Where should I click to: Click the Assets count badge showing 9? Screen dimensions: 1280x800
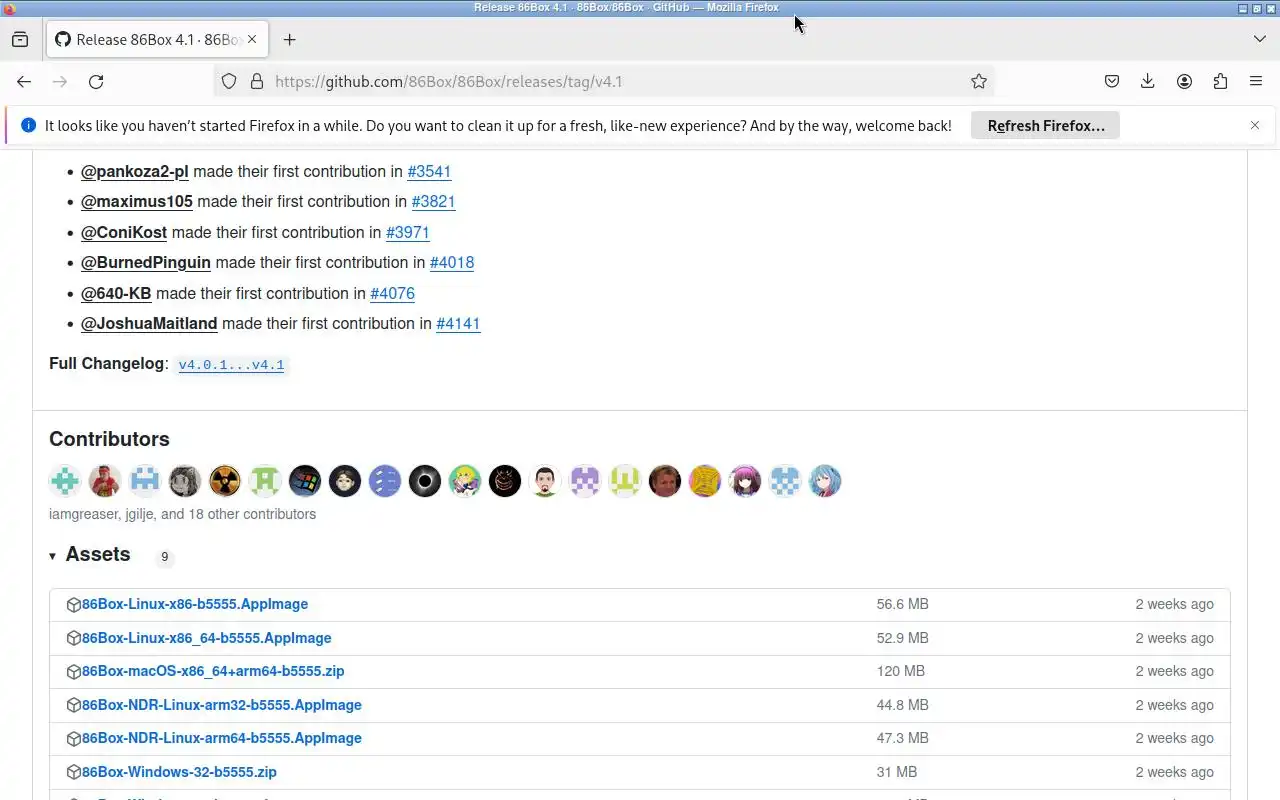tap(165, 557)
